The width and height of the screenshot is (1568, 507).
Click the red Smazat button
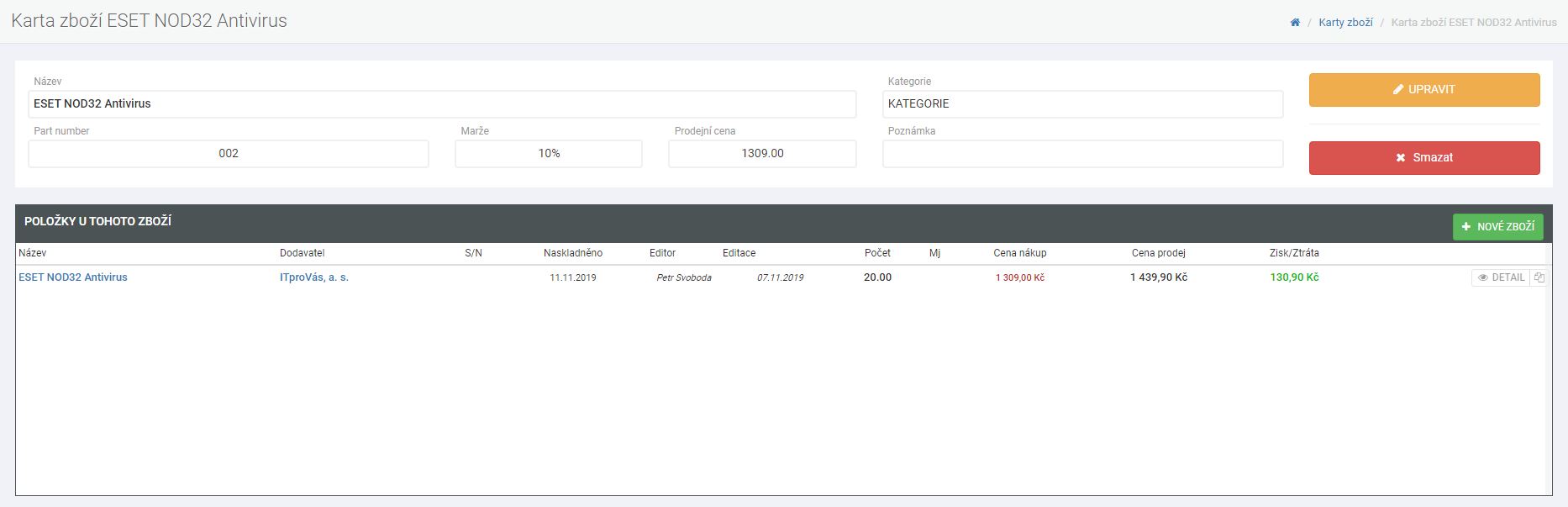point(1424,157)
